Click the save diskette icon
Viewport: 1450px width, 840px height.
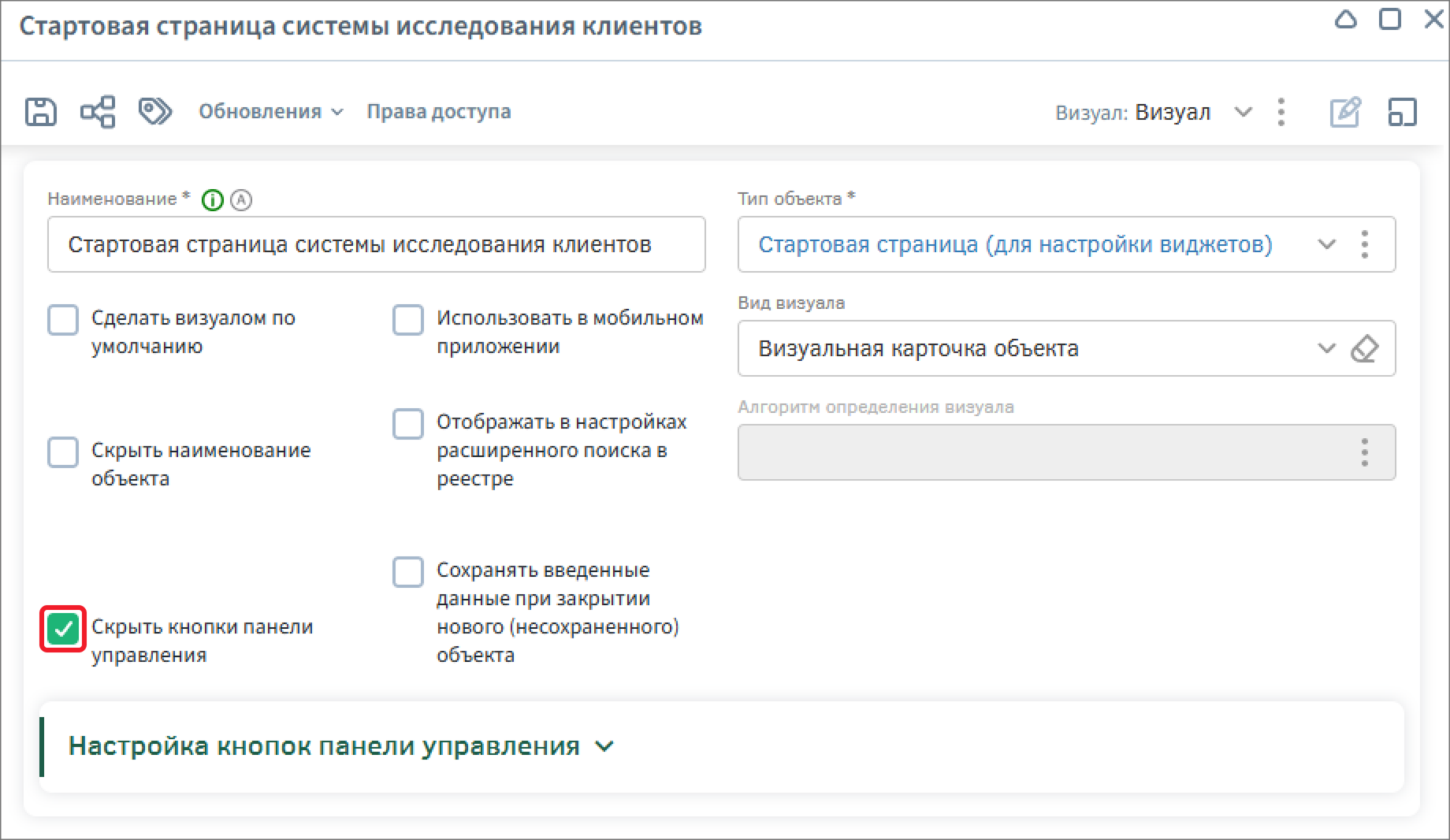pyautogui.click(x=41, y=112)
